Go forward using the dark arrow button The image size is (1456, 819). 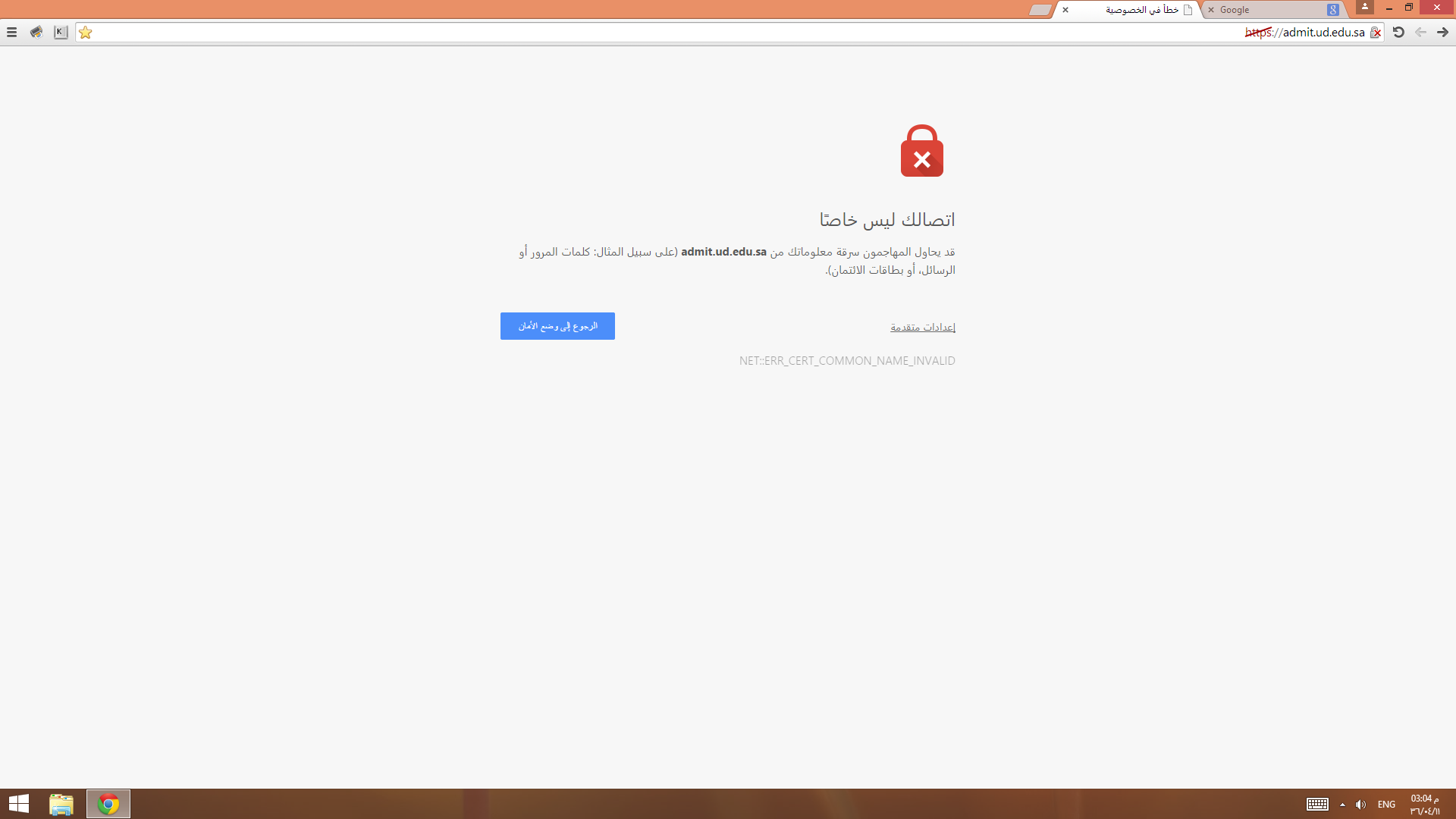tap(1442, 32)
